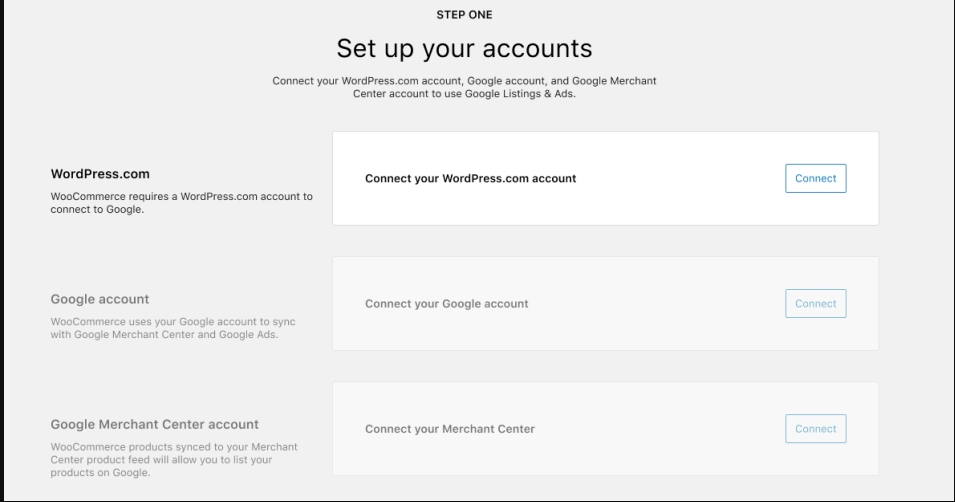Click the STEP ONE label
This screenshot has height=502, width=955.
464,15
